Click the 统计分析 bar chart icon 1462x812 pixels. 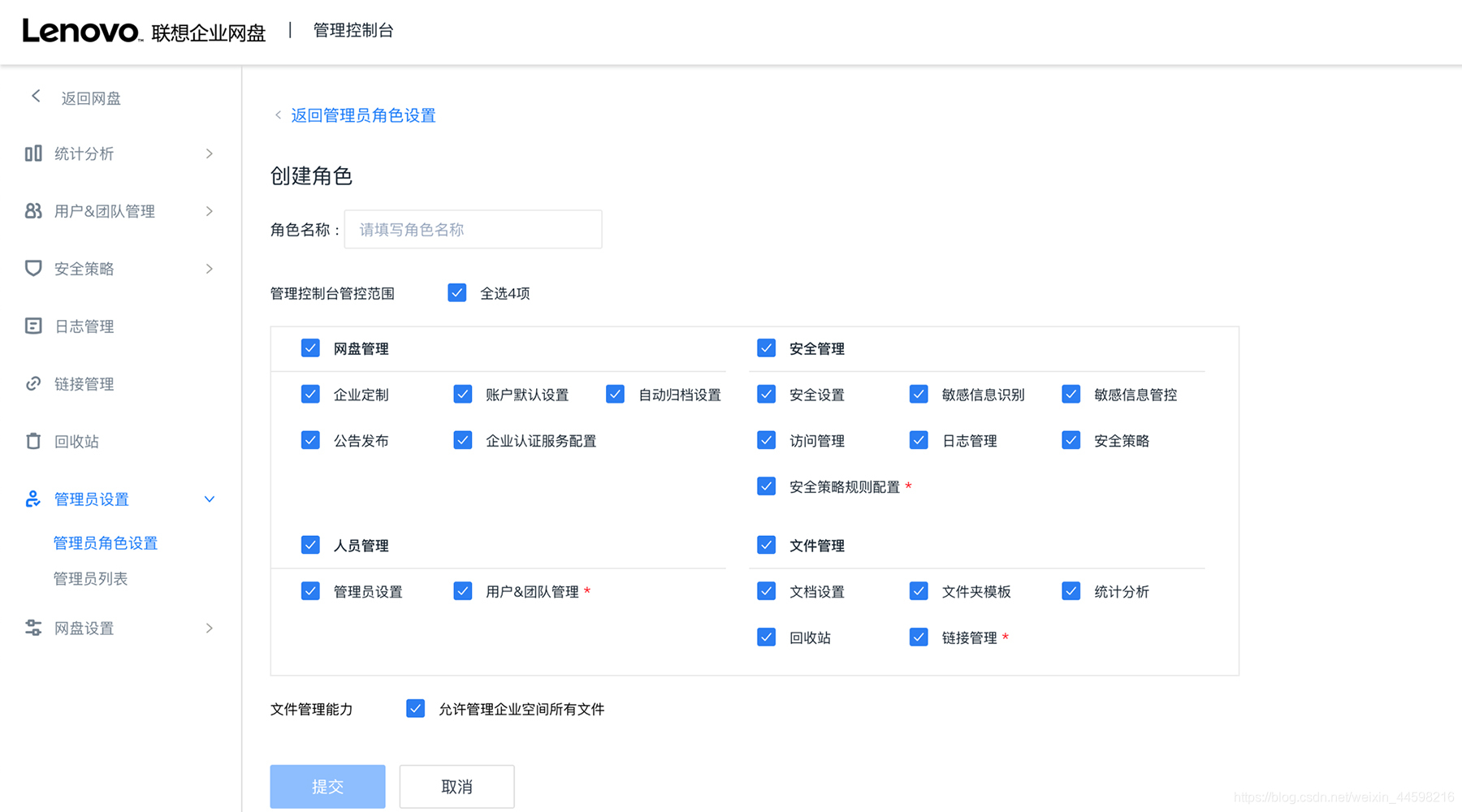33,153
